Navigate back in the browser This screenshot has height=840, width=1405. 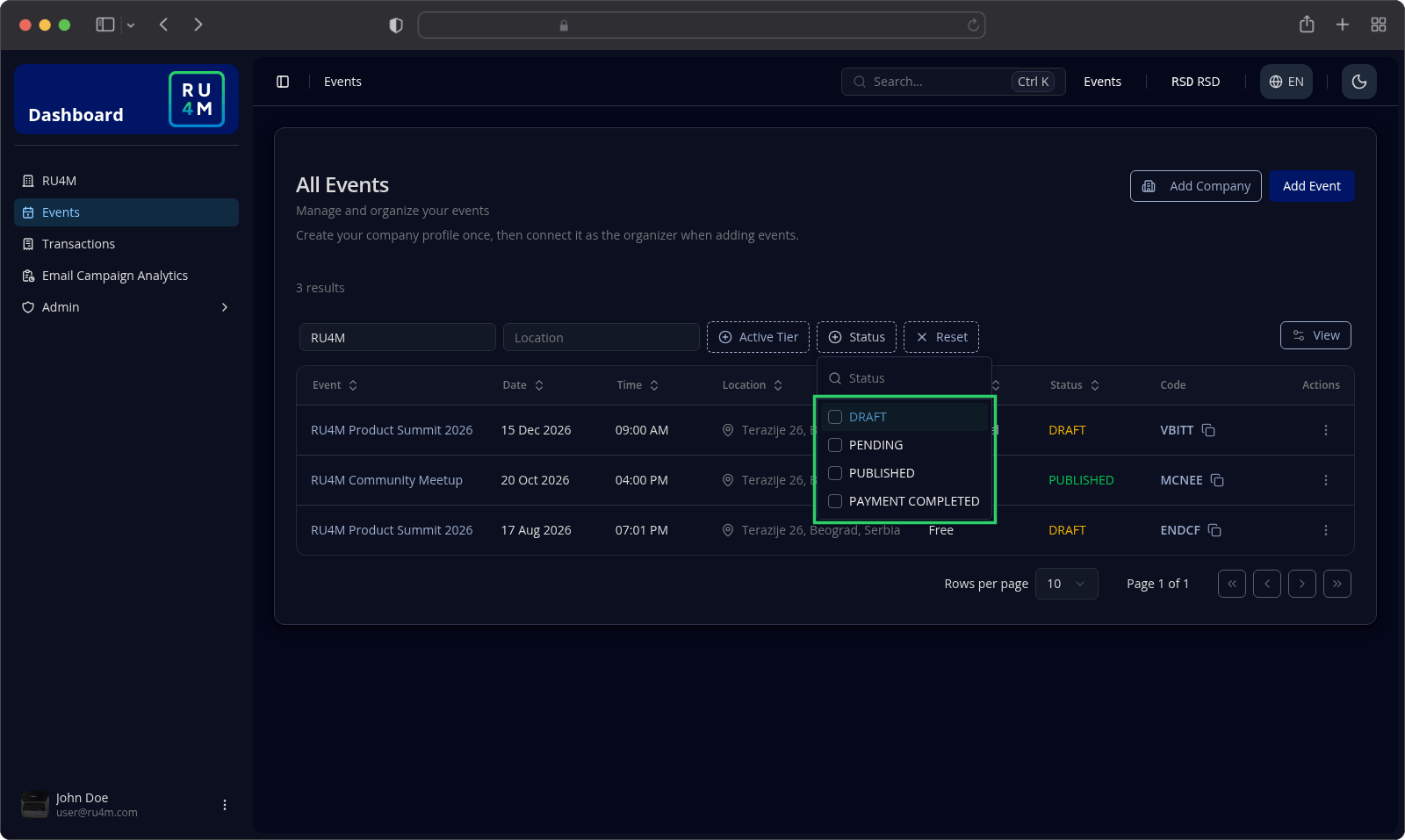tap(163, 25)
